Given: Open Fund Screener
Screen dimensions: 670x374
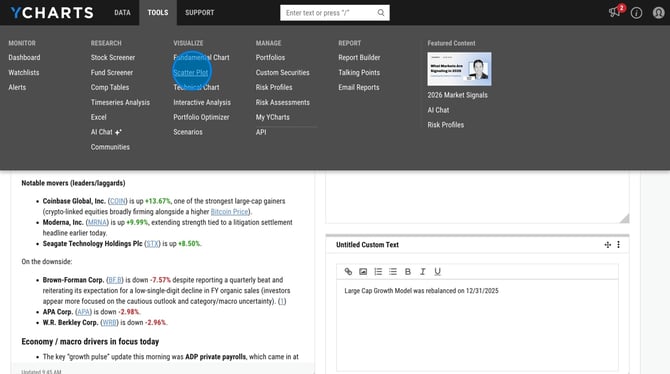Looking at the screenshot, I should (x=112, y=72).
